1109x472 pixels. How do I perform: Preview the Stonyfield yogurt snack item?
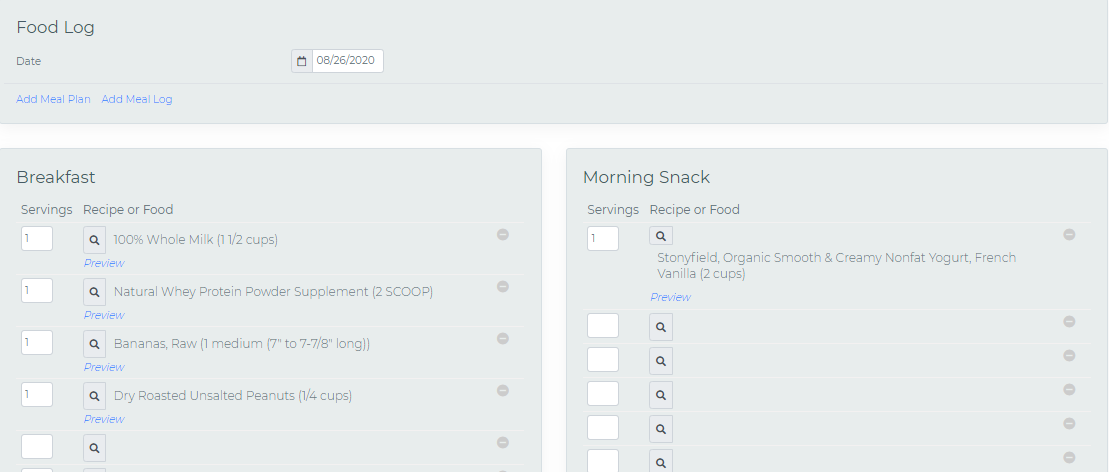tap(670, 297)
